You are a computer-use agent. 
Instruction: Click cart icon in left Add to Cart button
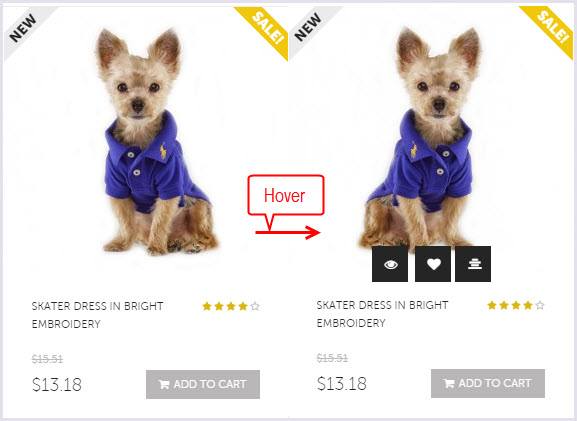pos(164,385)
